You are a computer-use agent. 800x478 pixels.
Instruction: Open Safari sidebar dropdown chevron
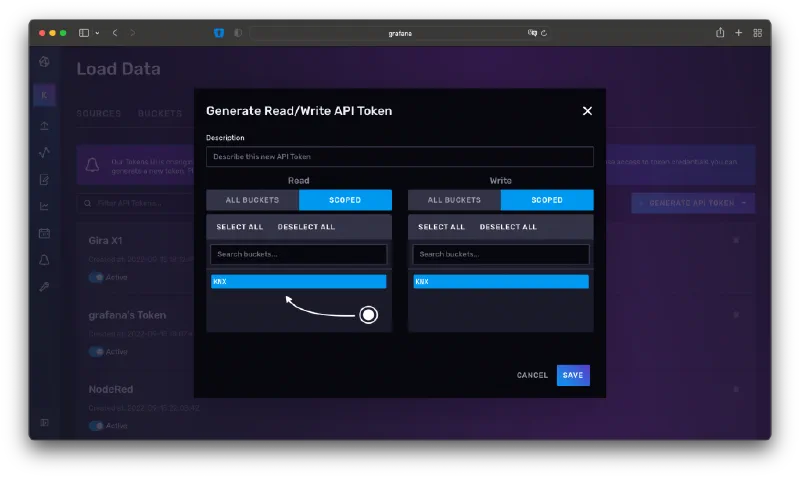97,33
